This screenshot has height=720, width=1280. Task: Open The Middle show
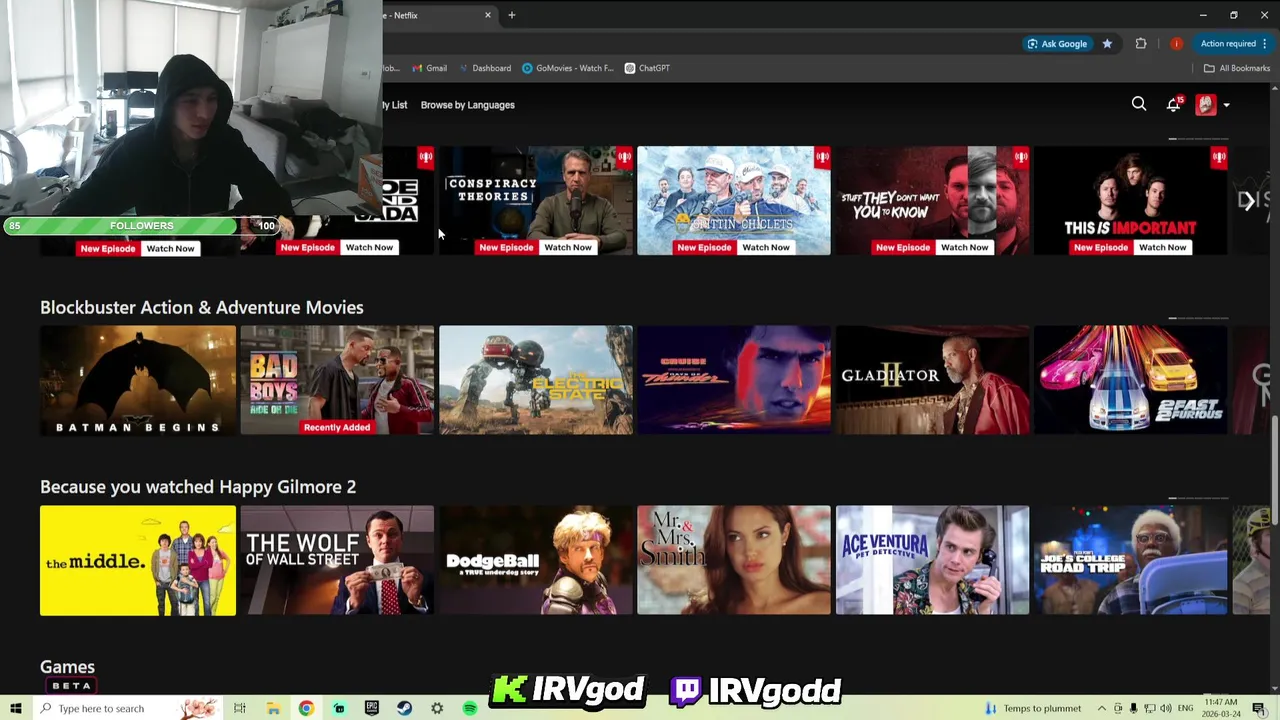pyautogui.click(x=138, y=560)
